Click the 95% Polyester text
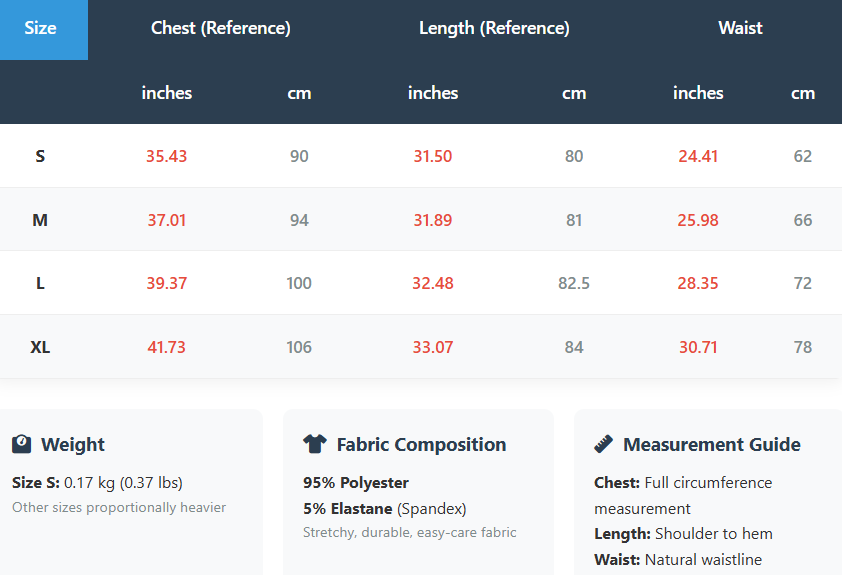This screenshot has height=575, width=842. 356,483
